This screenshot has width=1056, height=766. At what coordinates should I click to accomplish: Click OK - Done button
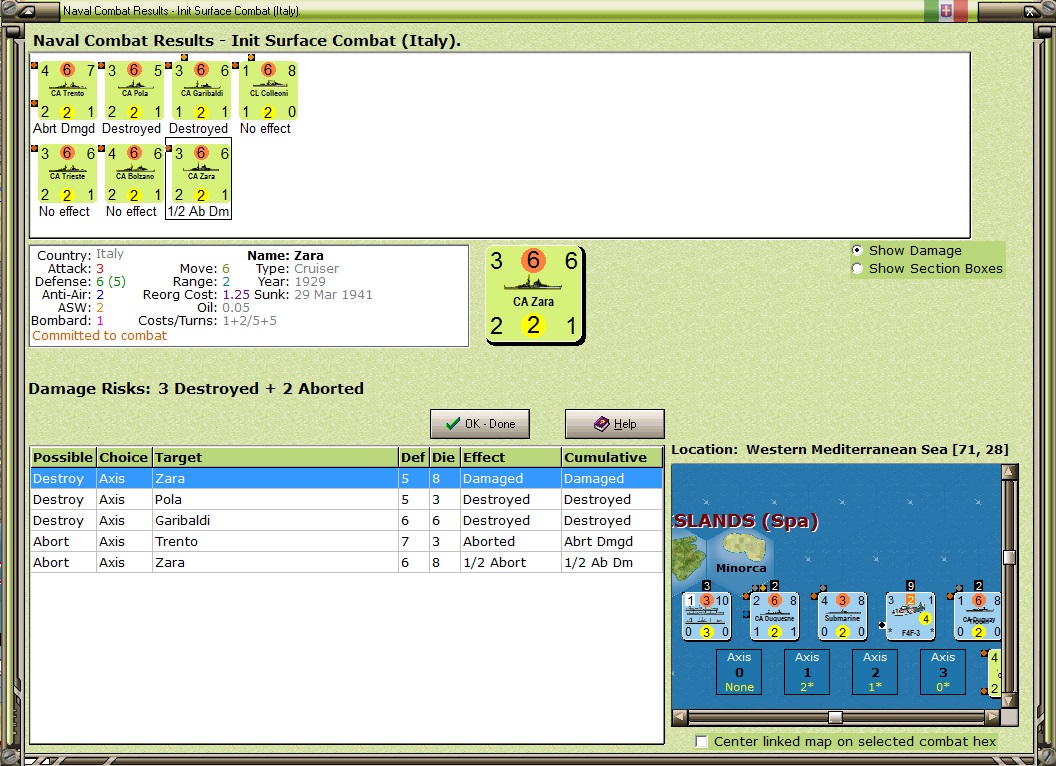480,424
